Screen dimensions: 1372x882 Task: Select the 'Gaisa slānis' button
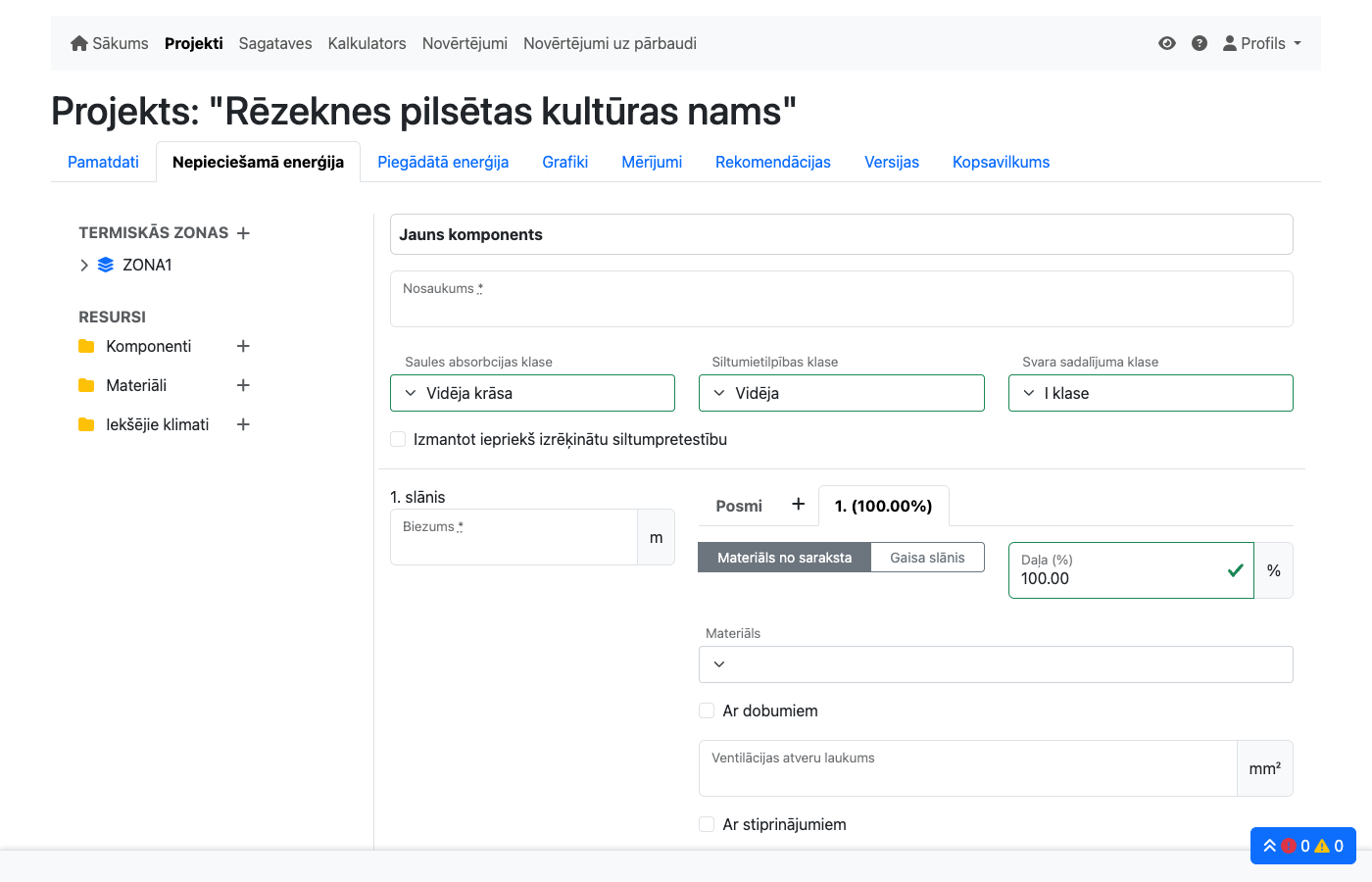pyautogui.click(x=927, y=558)
